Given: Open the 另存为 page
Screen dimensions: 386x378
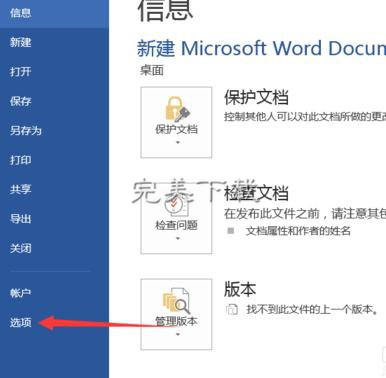Looking at the screenshot, I should pos(26,130).
